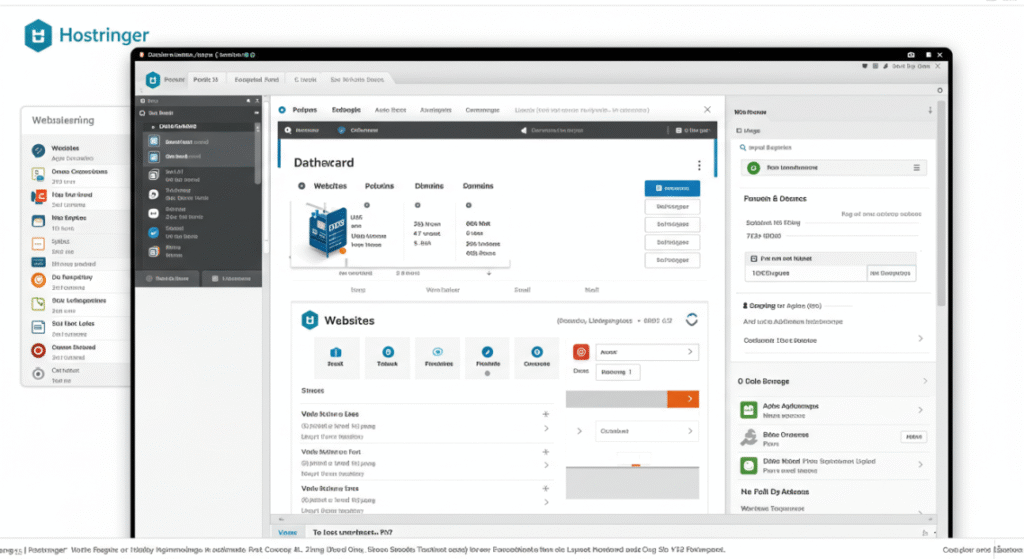
Task: Click the eye icon tile in the Websites section
Action: click(x=438, y=357)
